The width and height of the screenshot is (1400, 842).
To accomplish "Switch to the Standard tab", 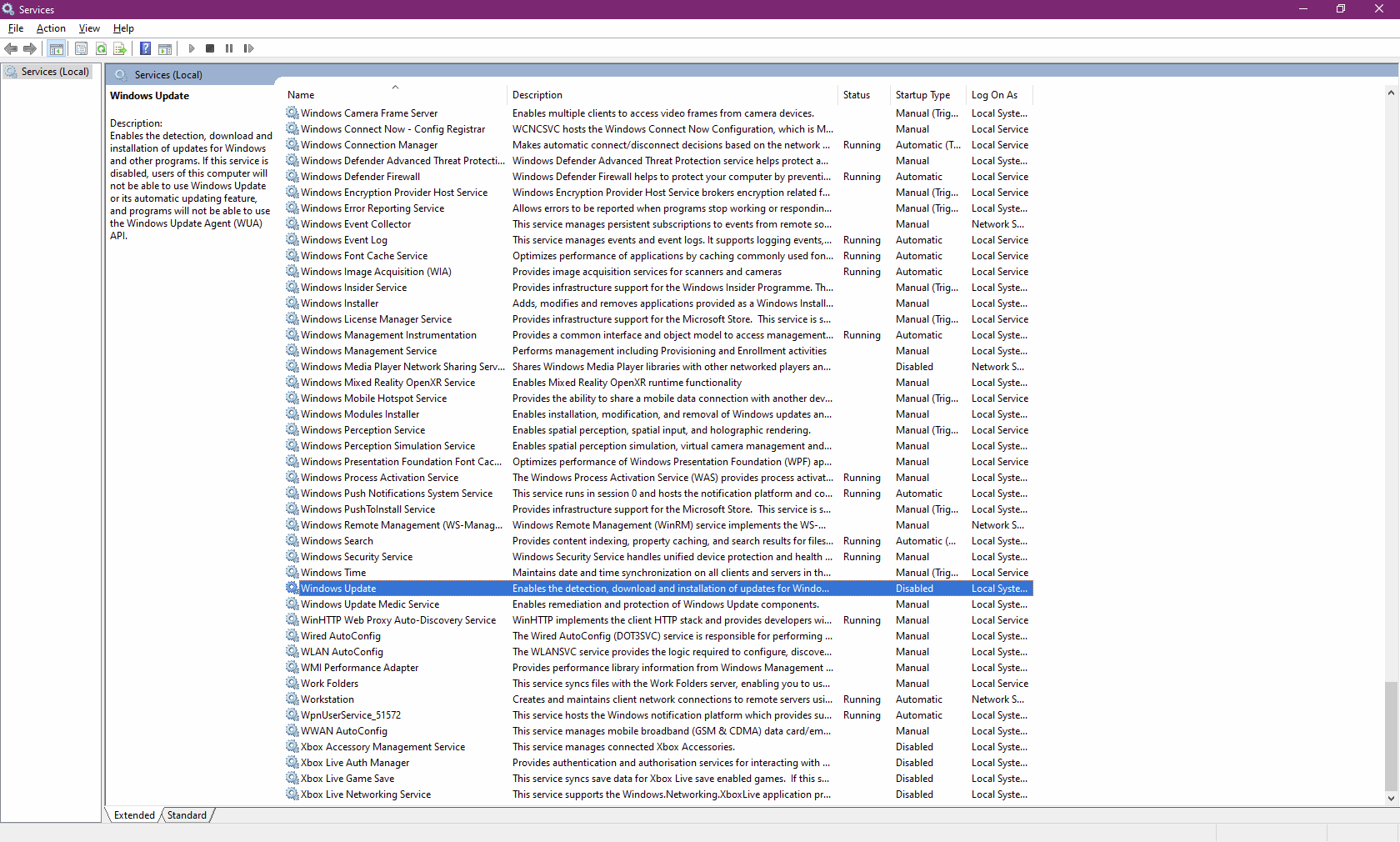I will pyautogui.click(x=187, y=815).
